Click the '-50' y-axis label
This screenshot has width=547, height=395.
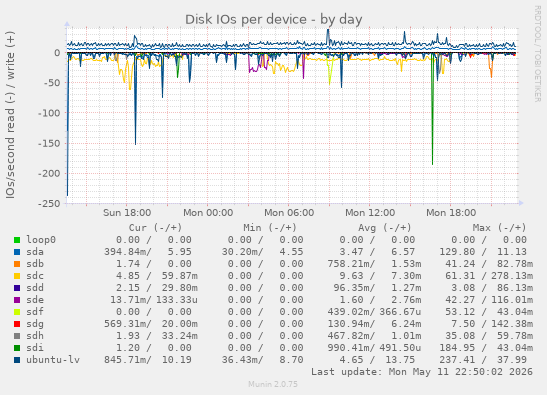[52, 83]
